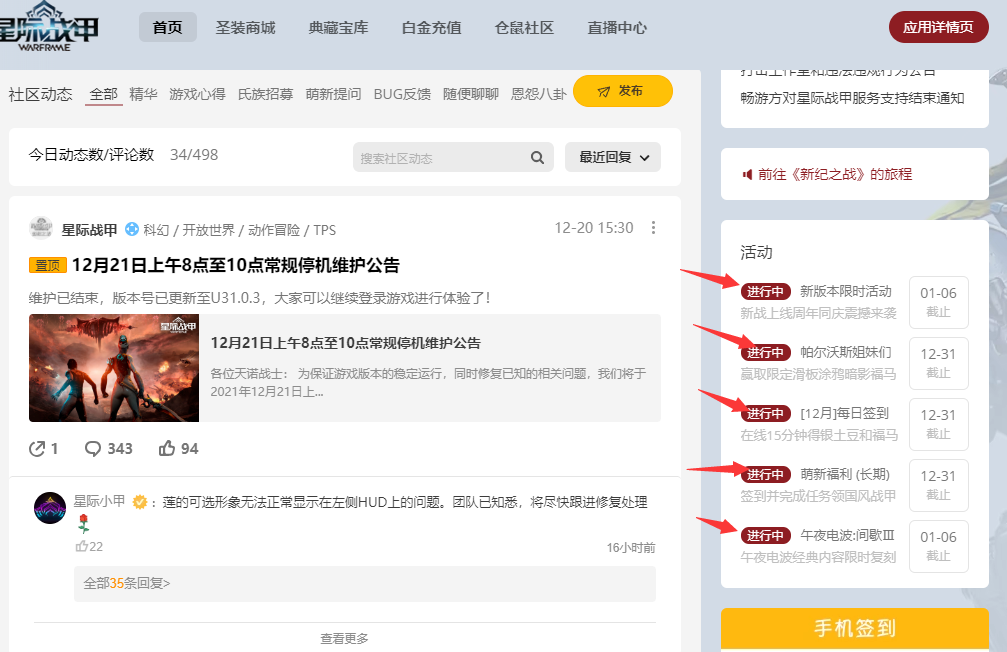The width and height of the screenshot is (1007, 652).
Task: Select the 氏族招募 filter tab
Action: tap(265, 94)
